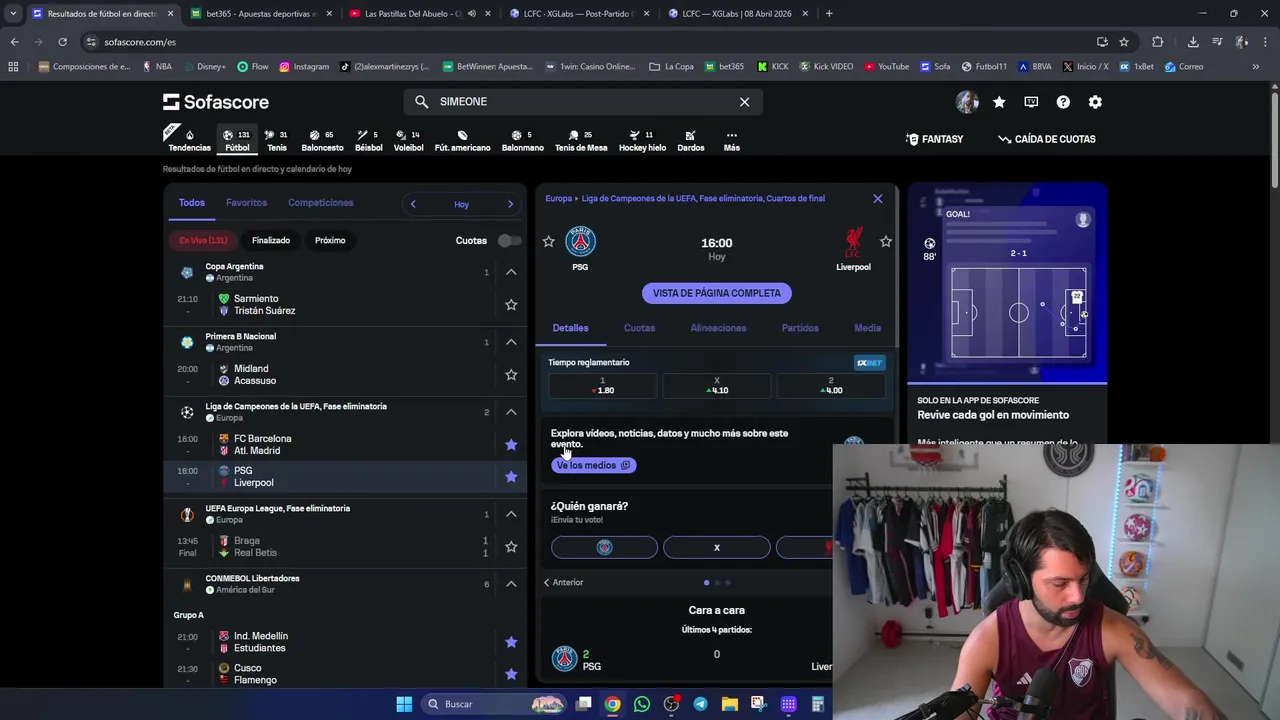Collapse the Copa Argentina group
The width and height of the screenshot is (1280, 720).
pos(511,272)
